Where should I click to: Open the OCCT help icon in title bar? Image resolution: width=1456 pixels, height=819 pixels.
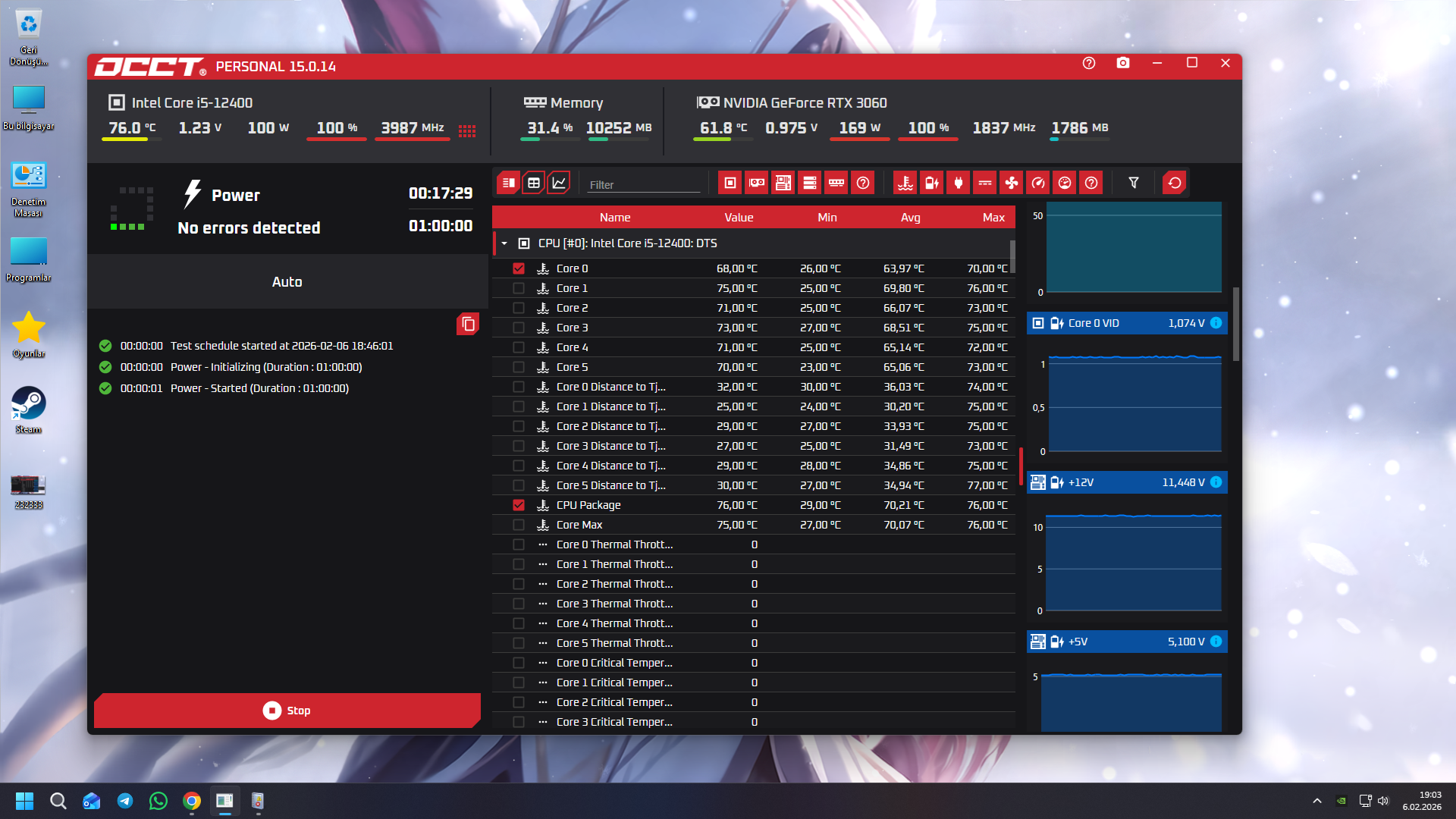tap(1089, 64)
